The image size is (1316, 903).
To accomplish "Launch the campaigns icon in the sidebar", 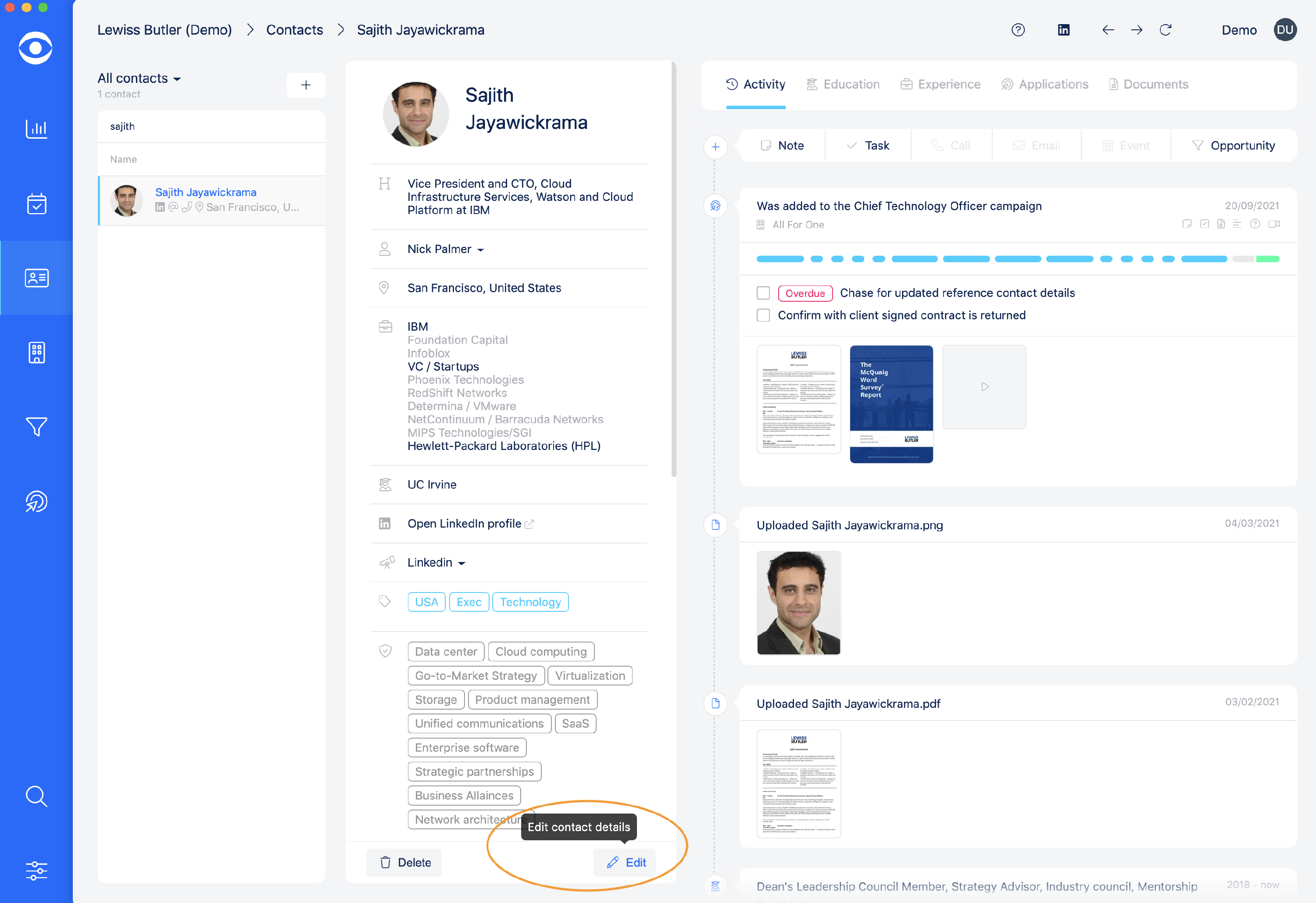I will (x=36, y=501).
